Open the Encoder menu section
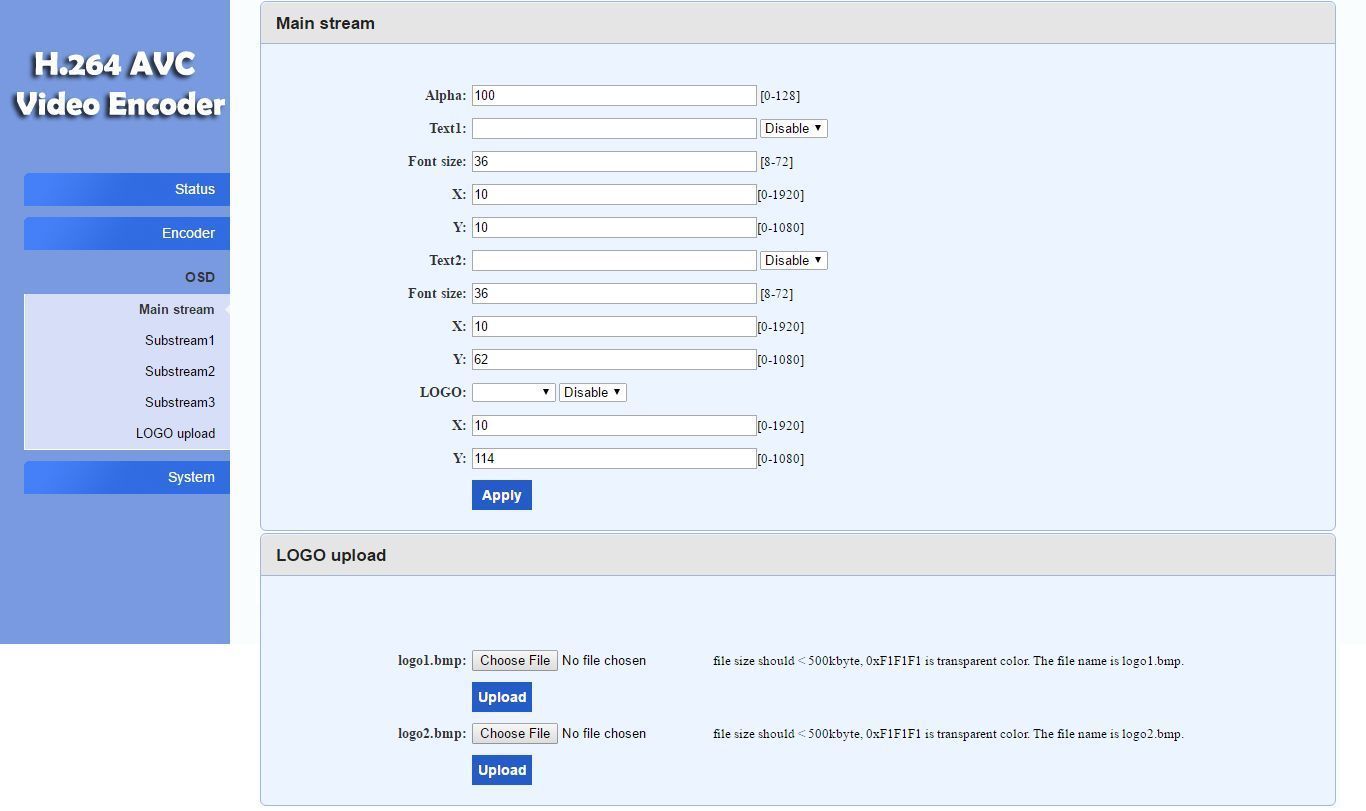Screen dimensions: 1366x811 (127, 233)
